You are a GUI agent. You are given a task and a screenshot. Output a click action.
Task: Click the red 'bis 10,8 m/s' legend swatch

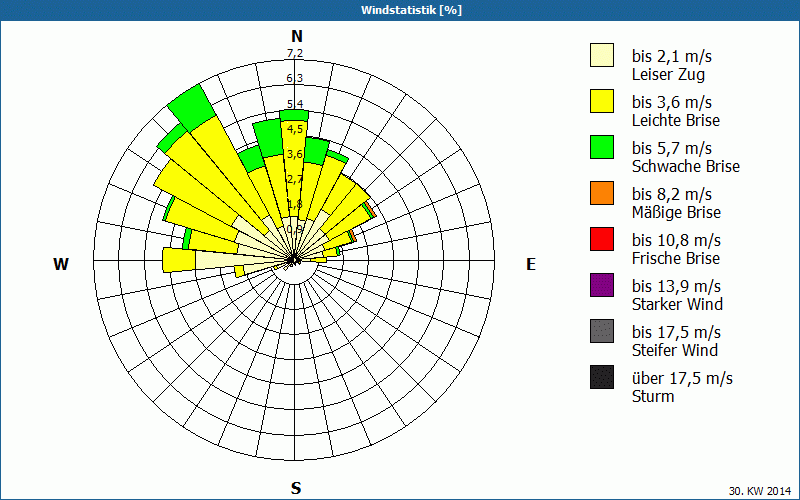tap(602, 239)
